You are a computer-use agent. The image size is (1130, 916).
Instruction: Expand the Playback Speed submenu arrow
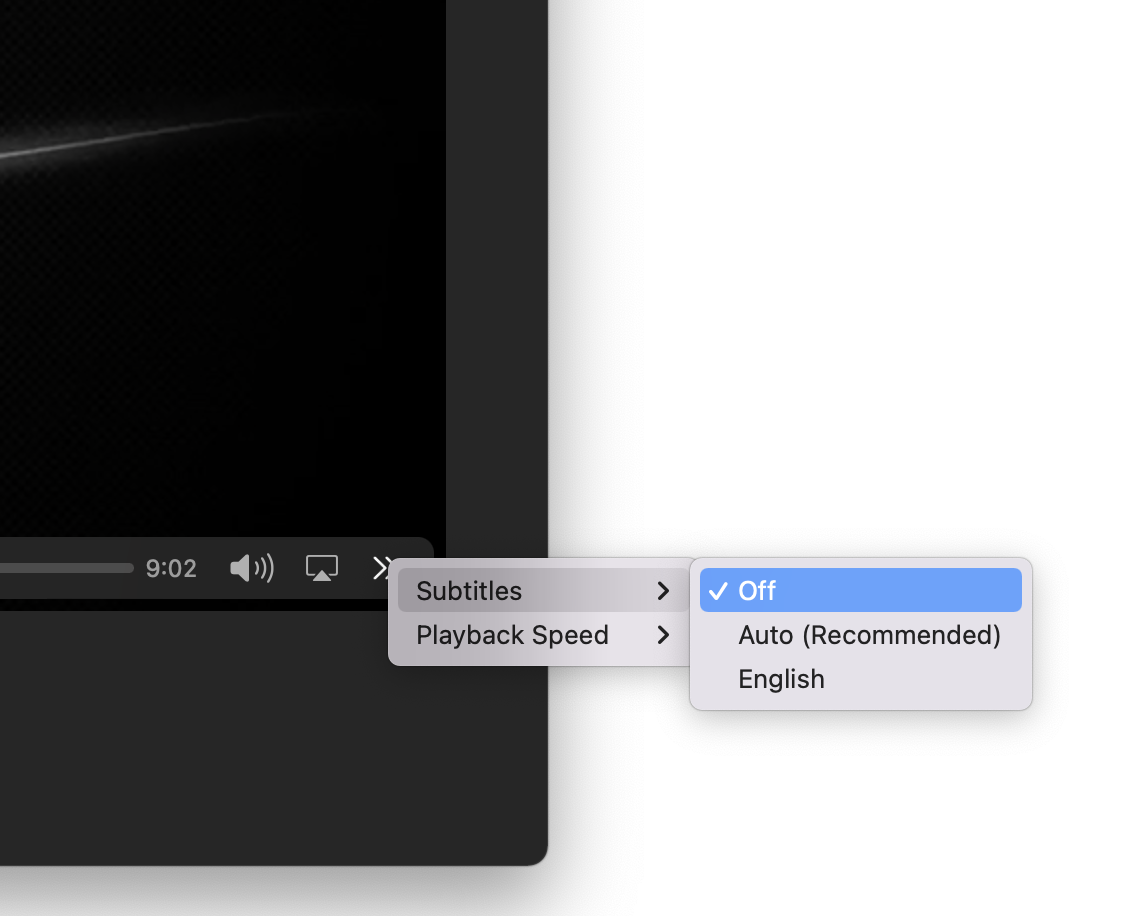pyautogui.click(x=663, y=635)
